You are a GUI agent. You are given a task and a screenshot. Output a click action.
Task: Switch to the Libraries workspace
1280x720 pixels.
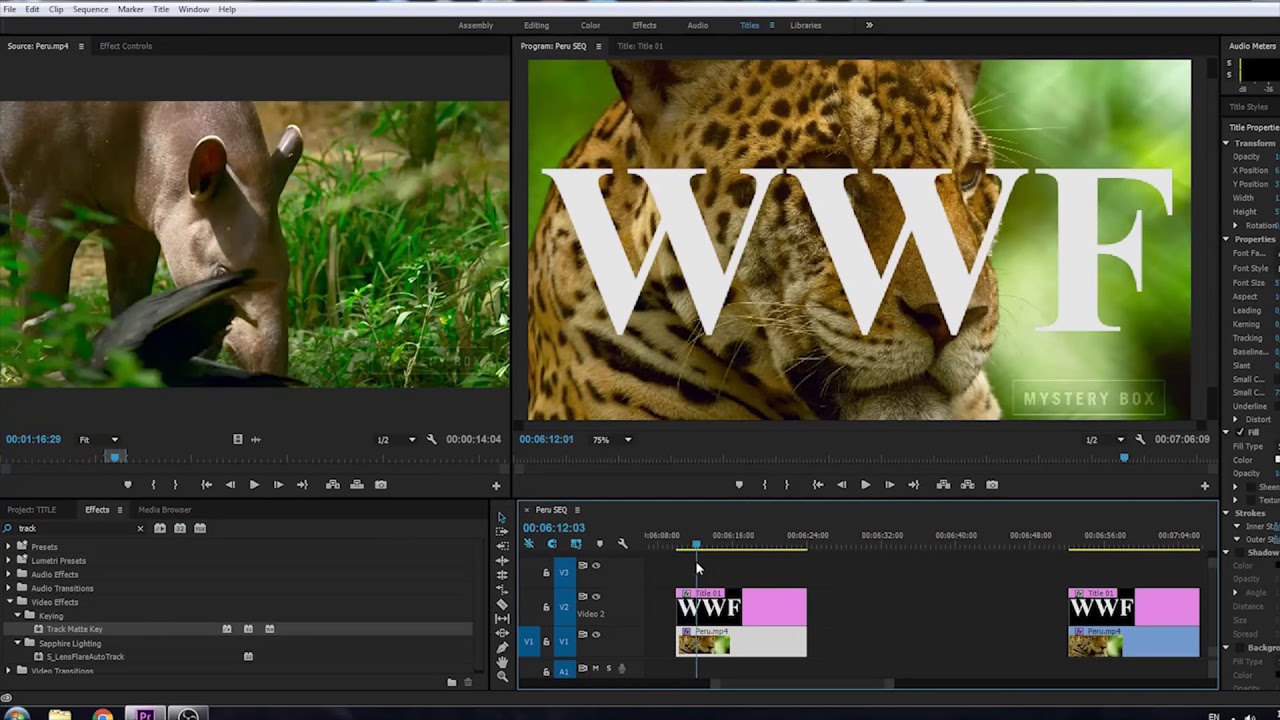coord(806,25)
